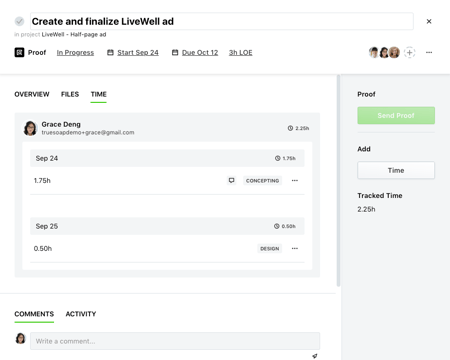Click the Sep 24 date header row
This screenshot has width=450, height=360.
pos(167,158)
